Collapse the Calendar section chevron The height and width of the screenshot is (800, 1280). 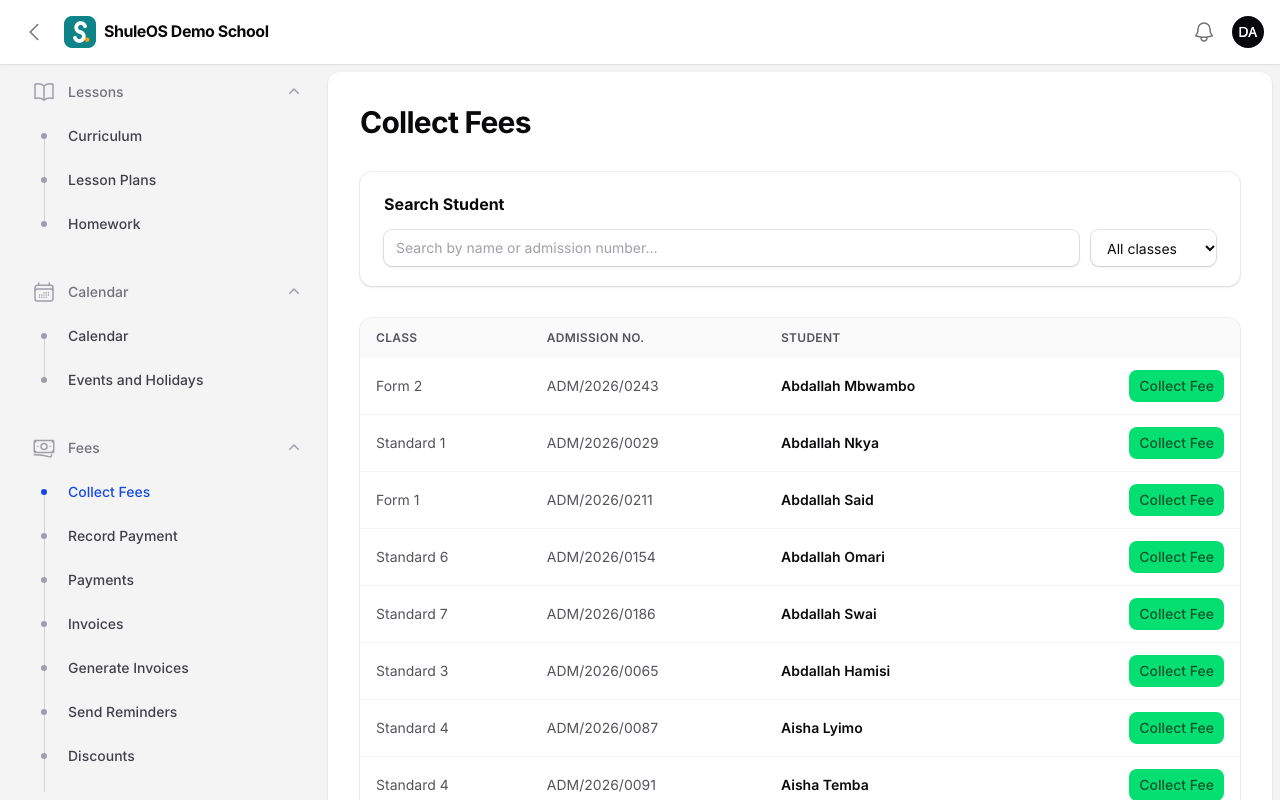[294, 292]
